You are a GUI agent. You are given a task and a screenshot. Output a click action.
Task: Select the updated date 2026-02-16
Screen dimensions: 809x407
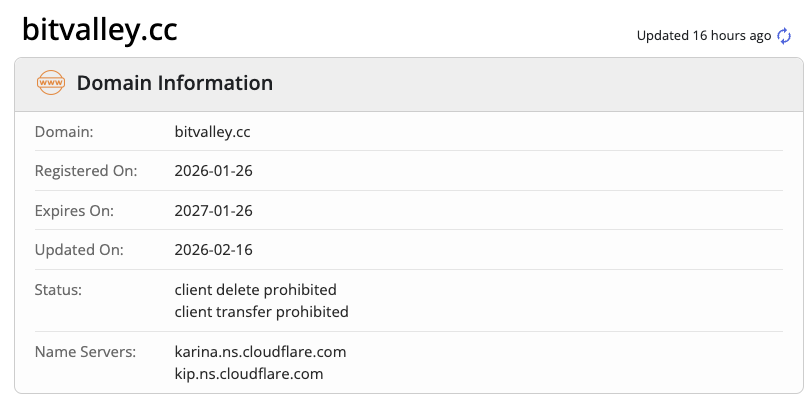pyautogui.click(x=213, y=250)
